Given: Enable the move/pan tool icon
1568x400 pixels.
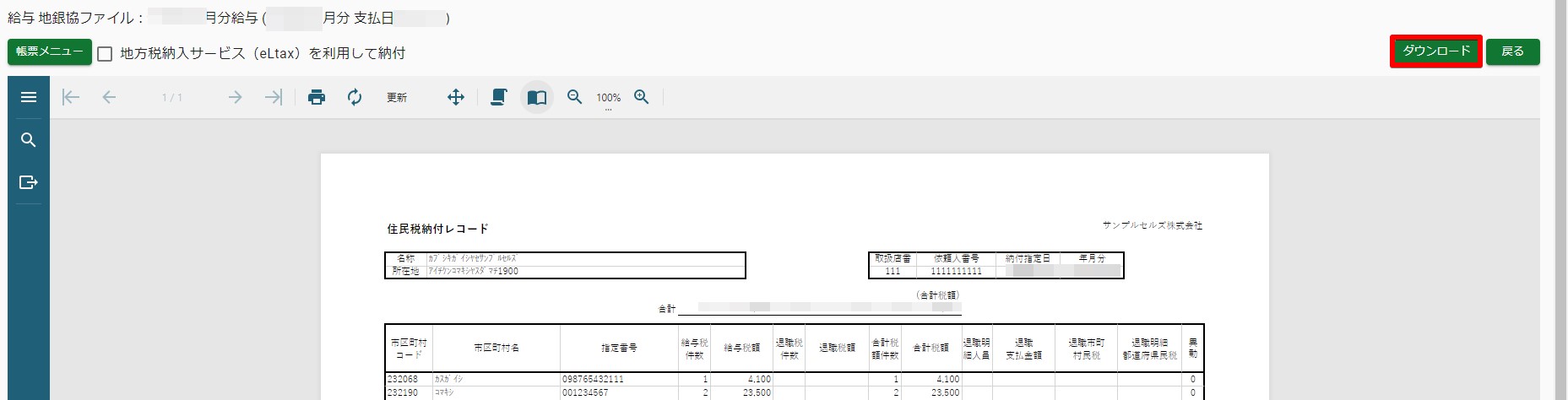Looking at the screenshot, I should 456,97.
